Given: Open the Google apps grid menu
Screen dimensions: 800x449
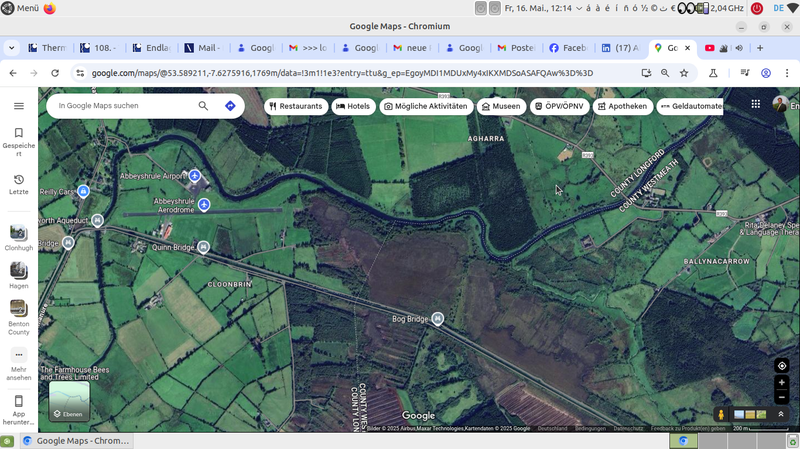Looking at the screenshot, I should [754, 105].
